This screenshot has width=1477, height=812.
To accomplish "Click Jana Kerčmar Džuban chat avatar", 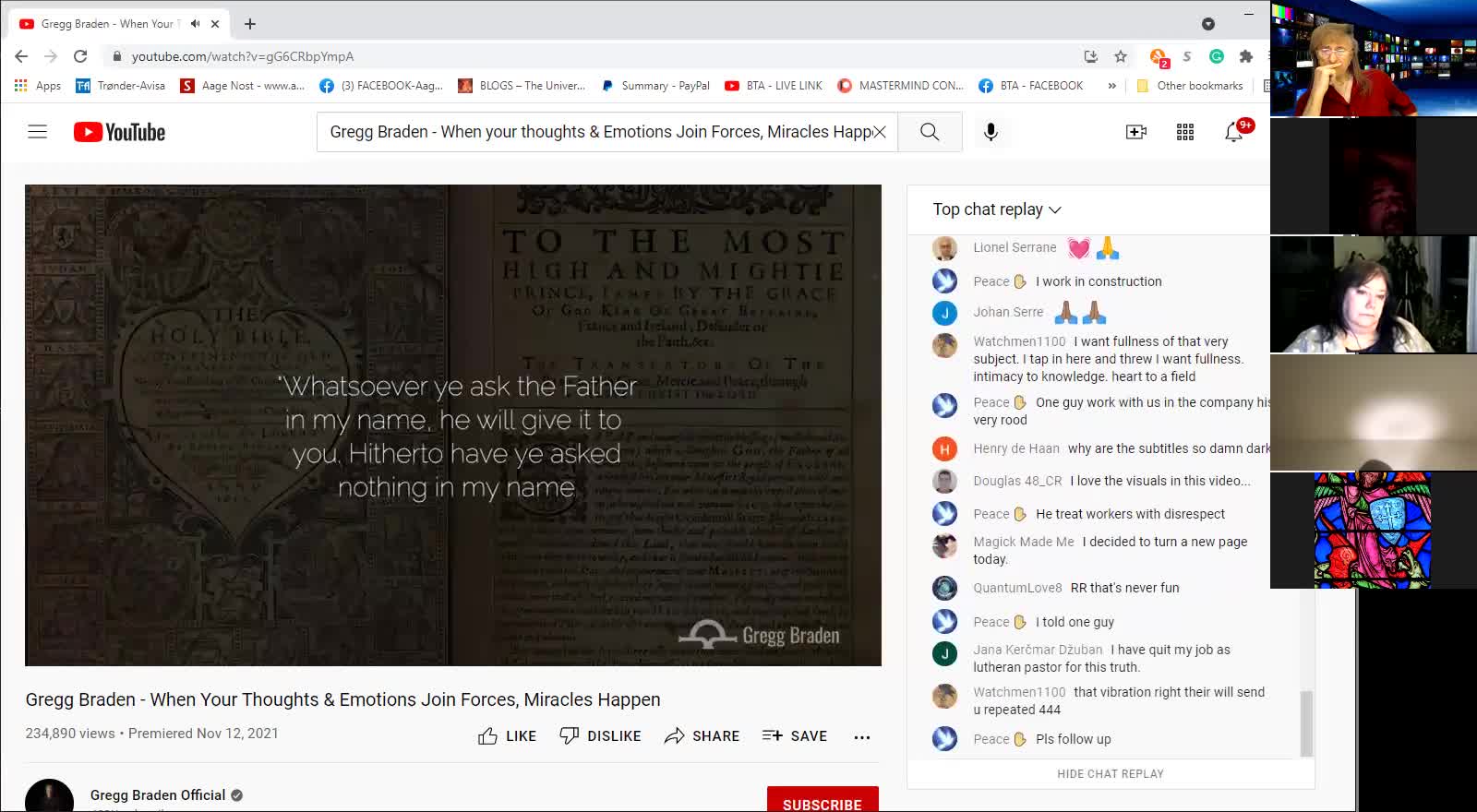I will (944, 654).
